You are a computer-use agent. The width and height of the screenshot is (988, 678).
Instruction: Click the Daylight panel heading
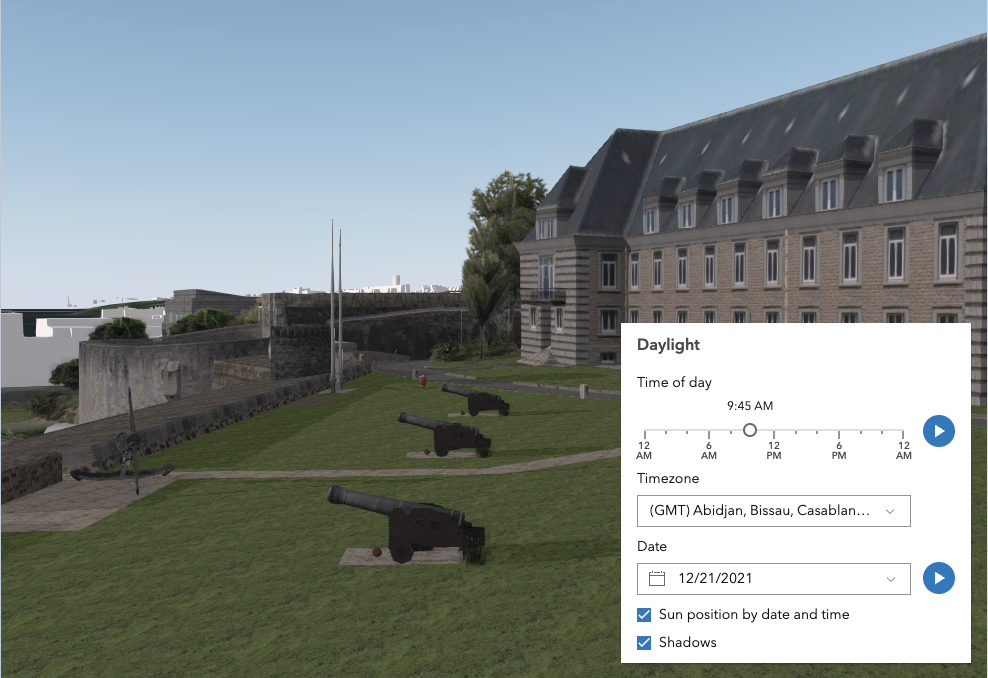pyautogui.click(x=668, y=345)
